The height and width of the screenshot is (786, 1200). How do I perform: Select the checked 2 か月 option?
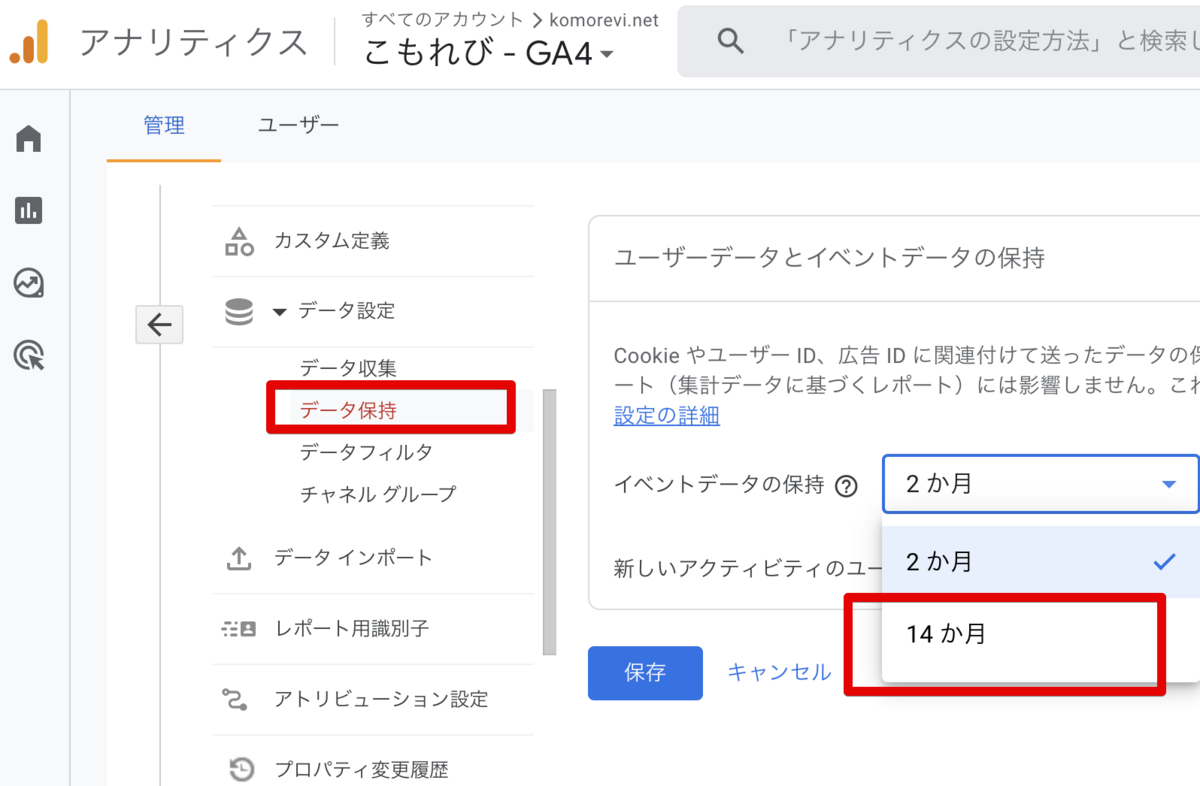[x=1041, y=562]
